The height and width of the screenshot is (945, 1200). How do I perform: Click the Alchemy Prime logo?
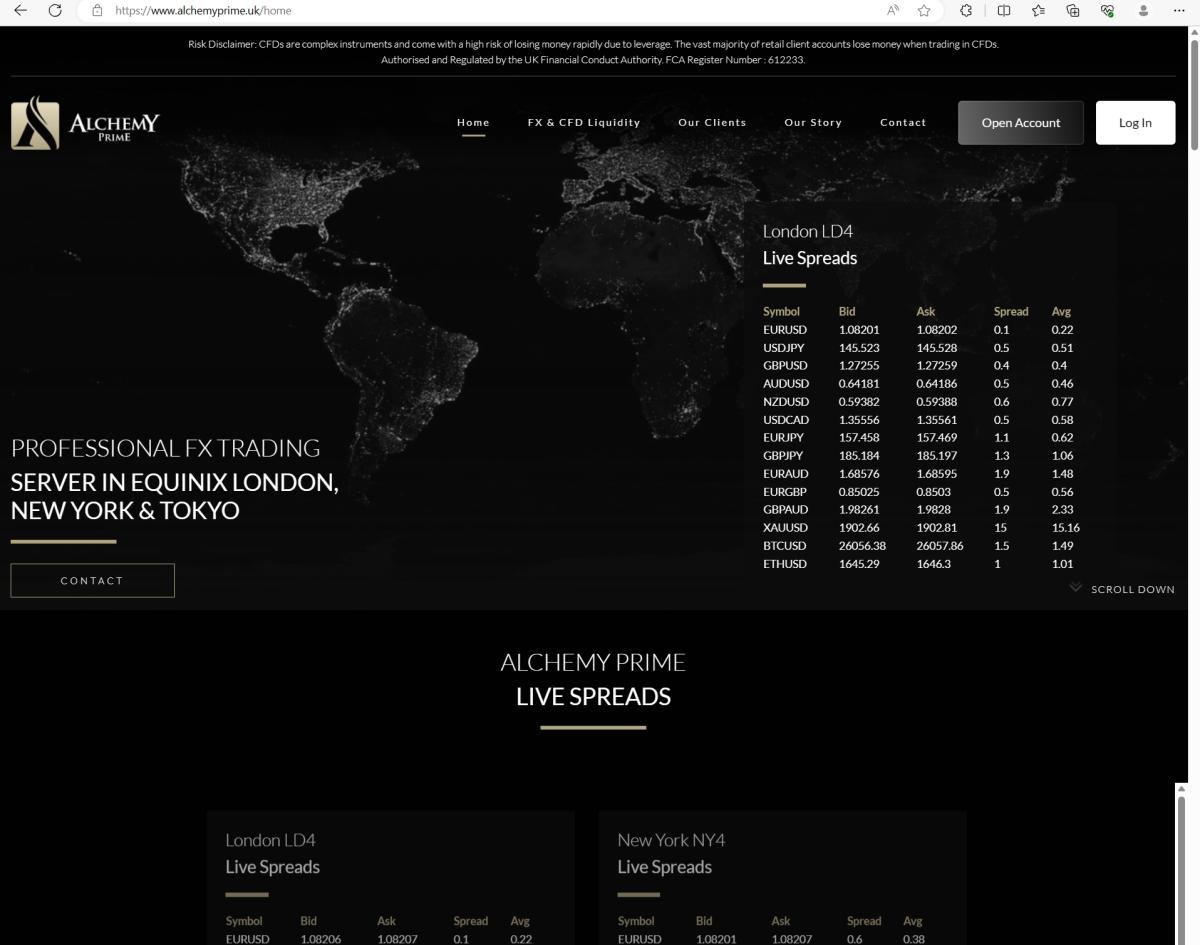point(85,123)
